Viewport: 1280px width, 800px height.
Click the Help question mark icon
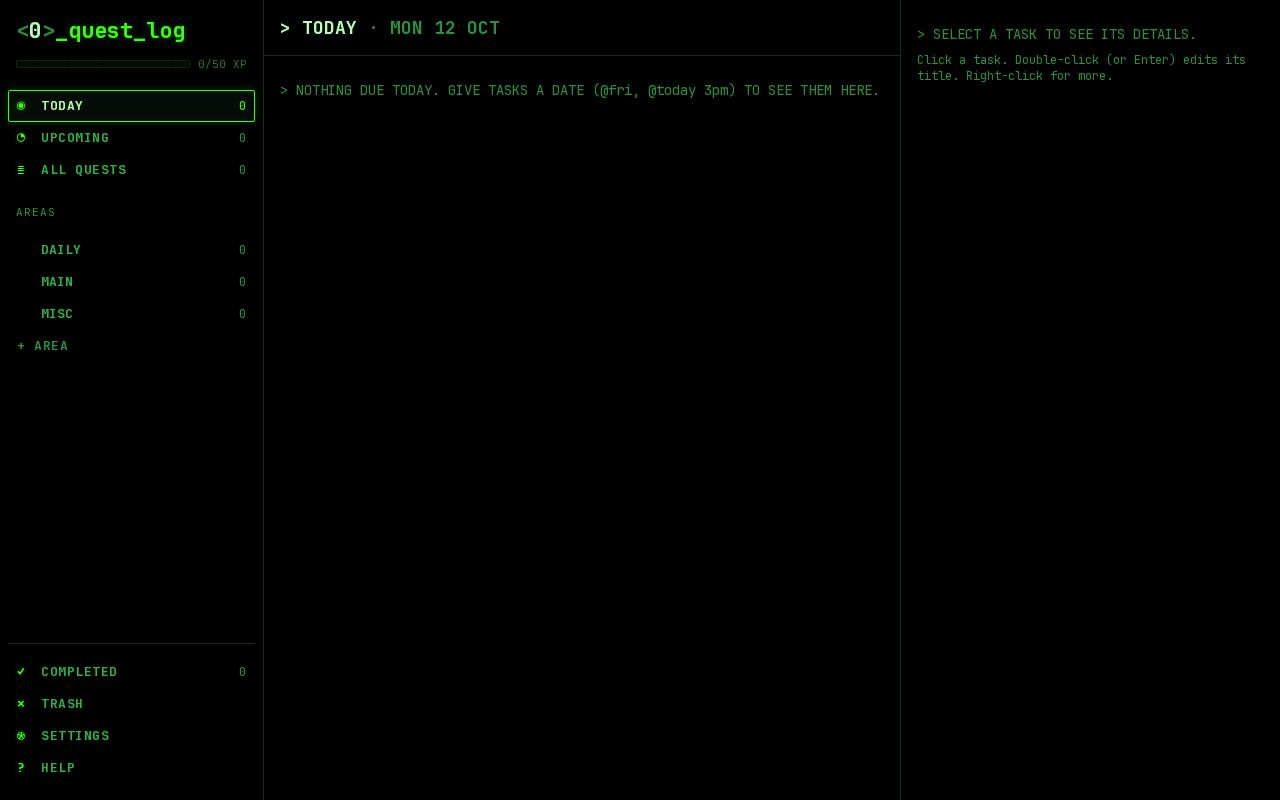click(21, 768)
